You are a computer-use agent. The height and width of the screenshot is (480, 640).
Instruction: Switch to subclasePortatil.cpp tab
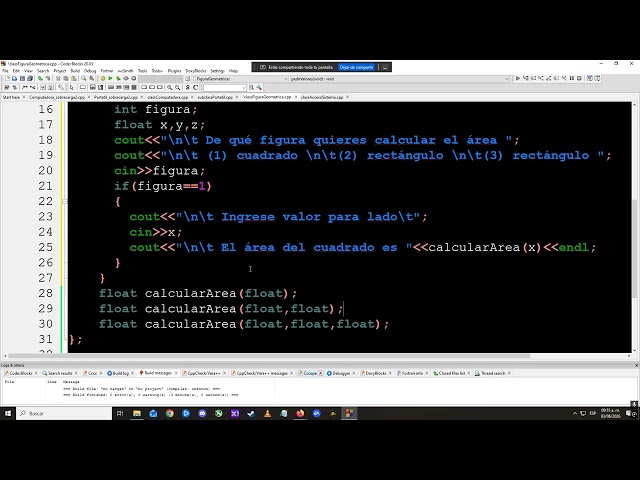coord(215,97)
